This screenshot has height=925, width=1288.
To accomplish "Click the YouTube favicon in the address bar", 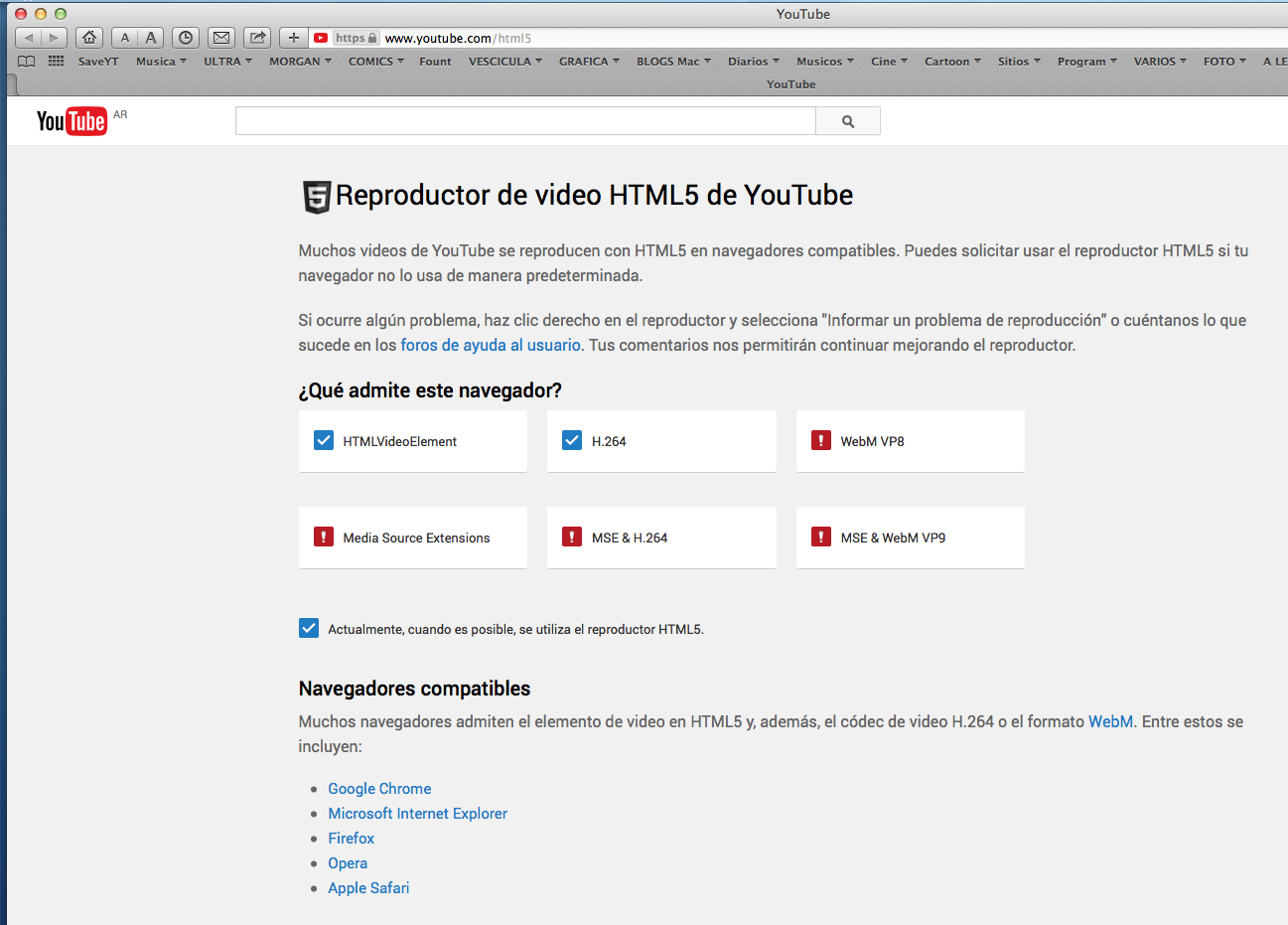I will pos(321,38).
